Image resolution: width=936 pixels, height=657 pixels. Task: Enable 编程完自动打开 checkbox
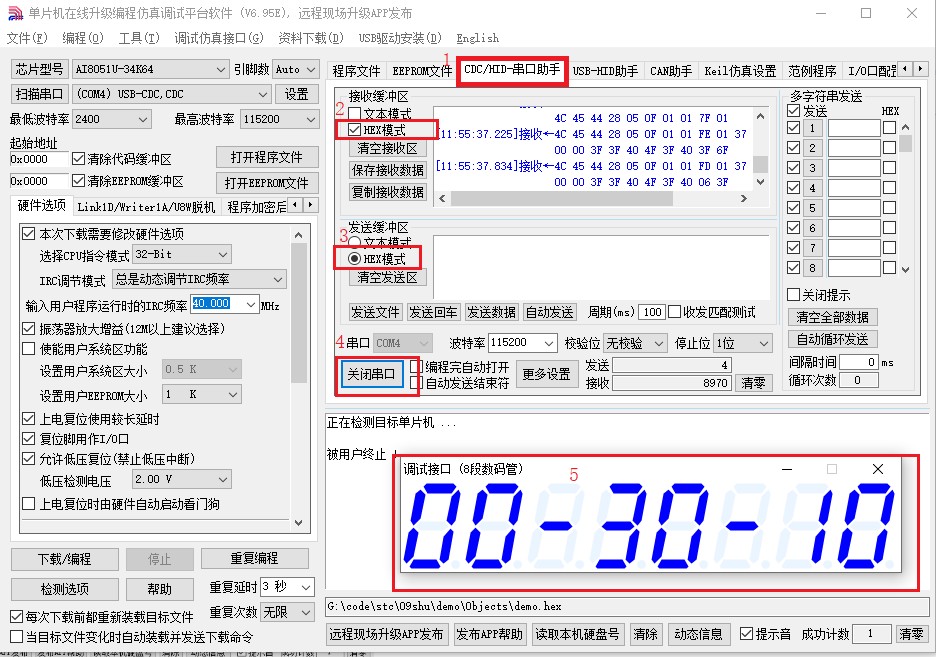416,366
